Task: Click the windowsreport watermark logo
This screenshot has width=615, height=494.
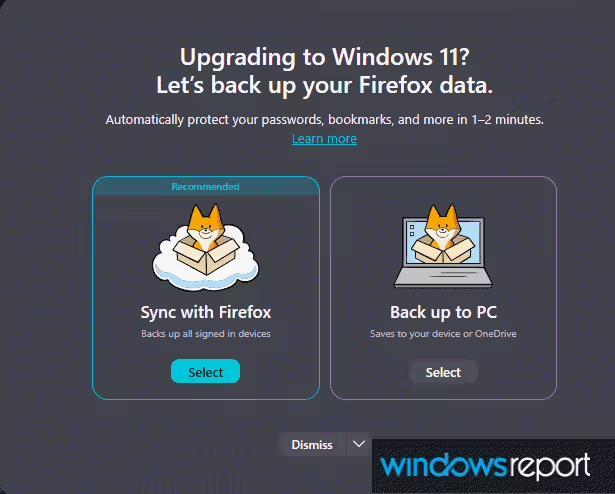Action: 486,465
